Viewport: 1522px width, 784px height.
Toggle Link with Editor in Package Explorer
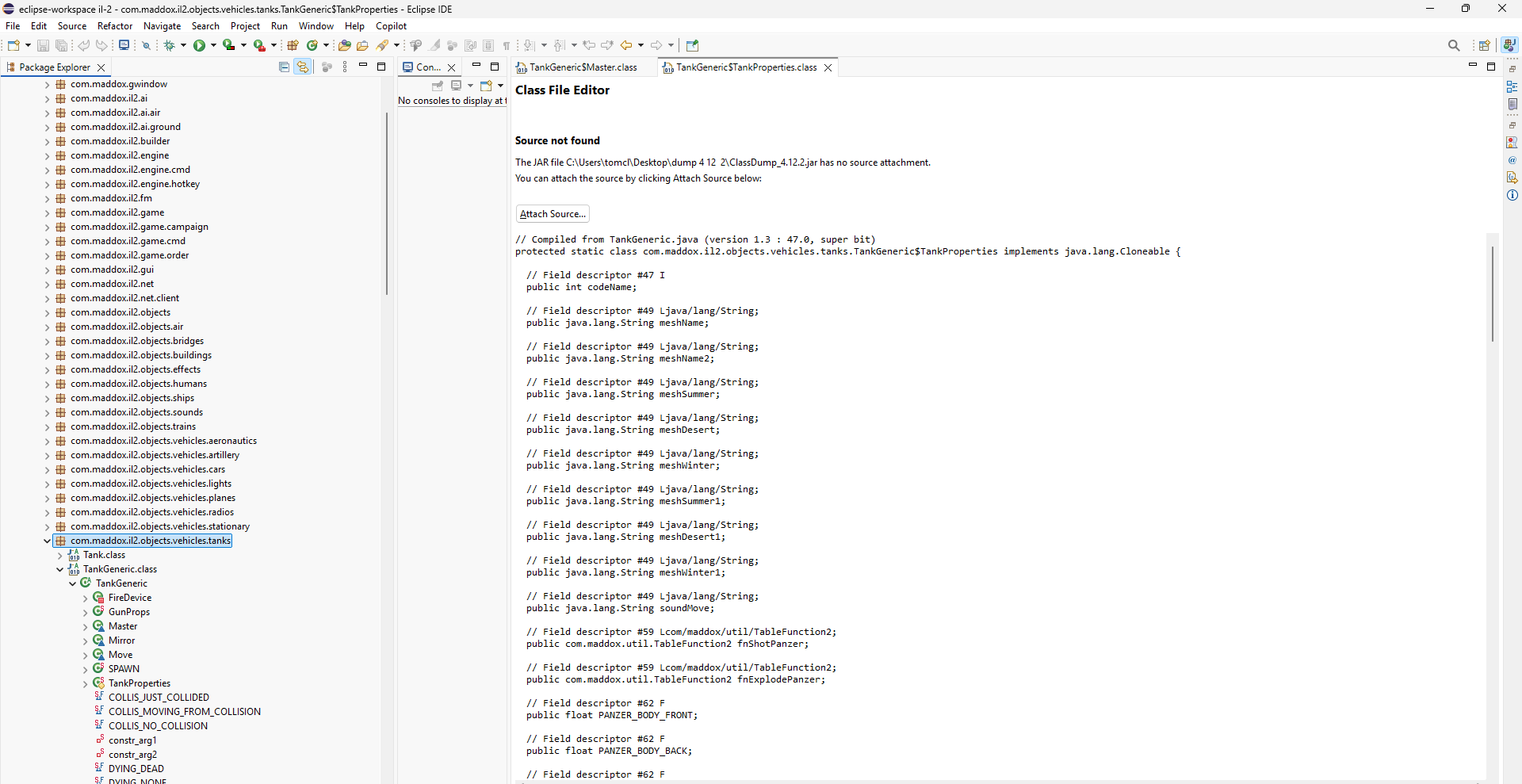click(x=302, y=67)
